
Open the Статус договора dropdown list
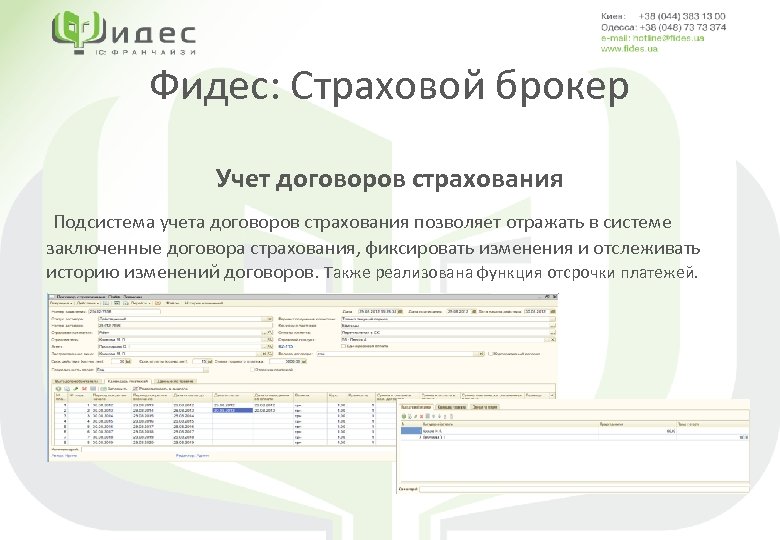click(269, 319)
